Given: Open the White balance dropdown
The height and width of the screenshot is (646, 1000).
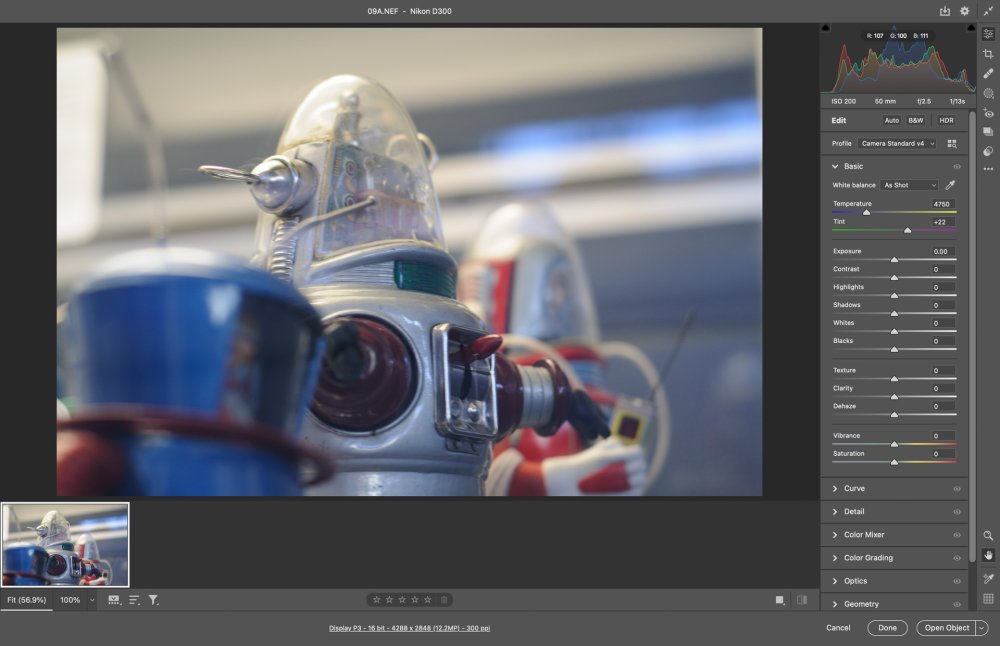Looking at the screenshot, I should click(910, 185).
